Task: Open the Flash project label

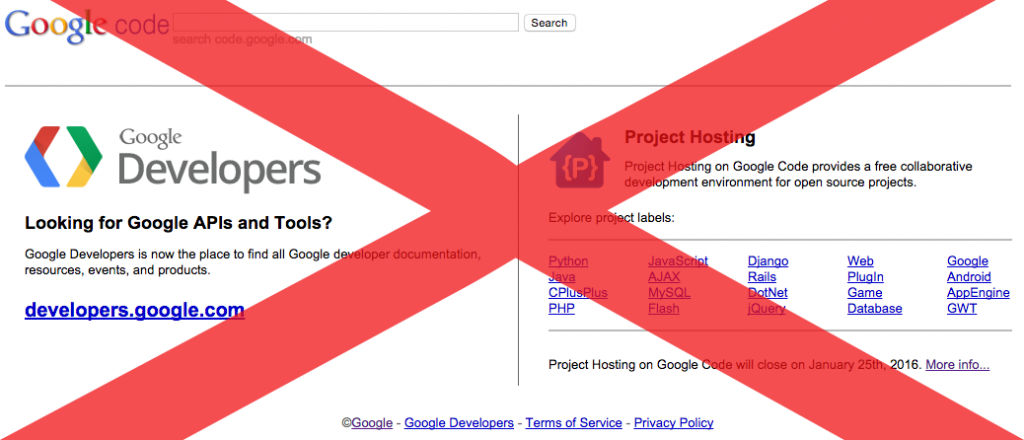Action: point(664,308)
